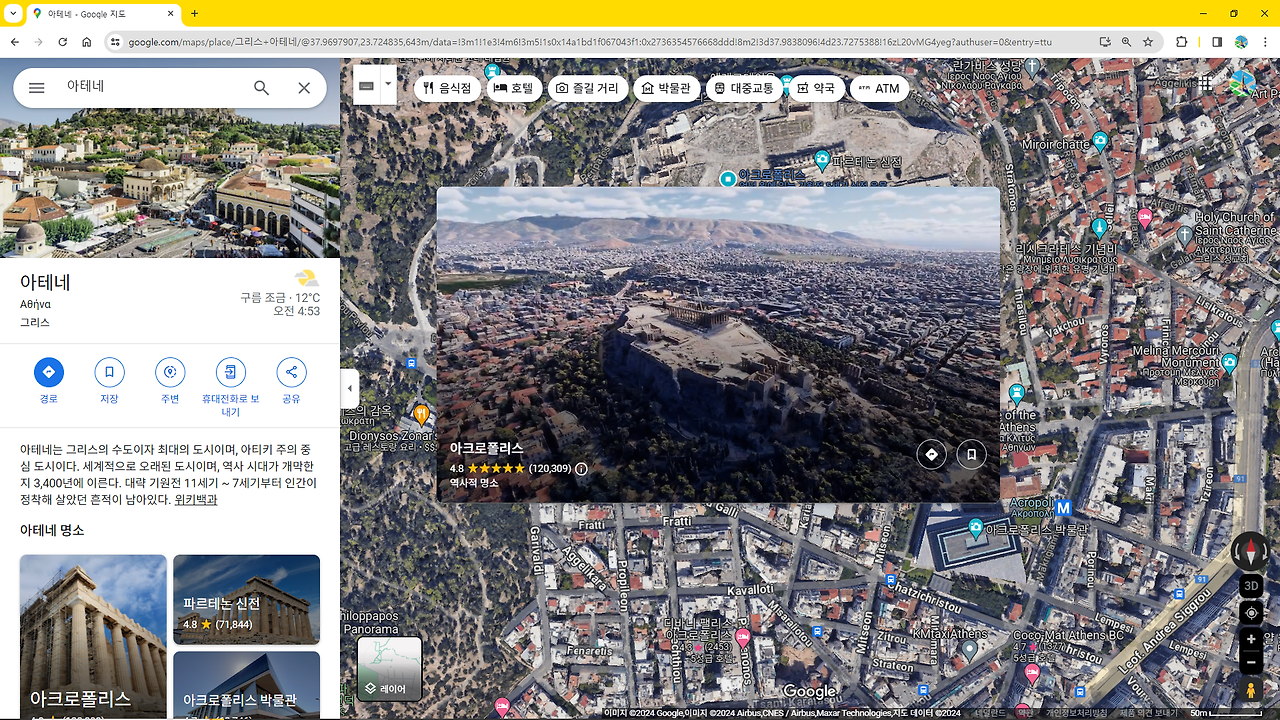Viewport: 1280px width, 720px height.
Task: Select the 대중교통 transit chip
Action: pyautogui.click(x=745, y=88)
